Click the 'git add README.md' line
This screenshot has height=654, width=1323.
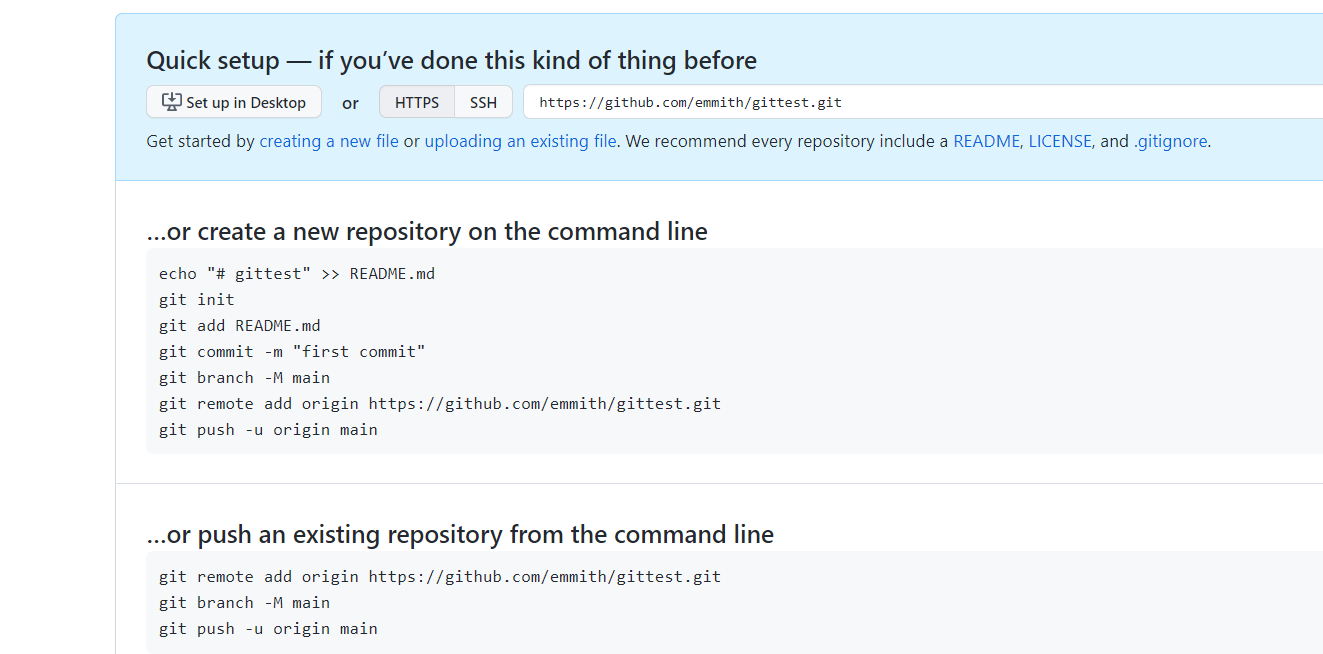(x=240, y=325)
